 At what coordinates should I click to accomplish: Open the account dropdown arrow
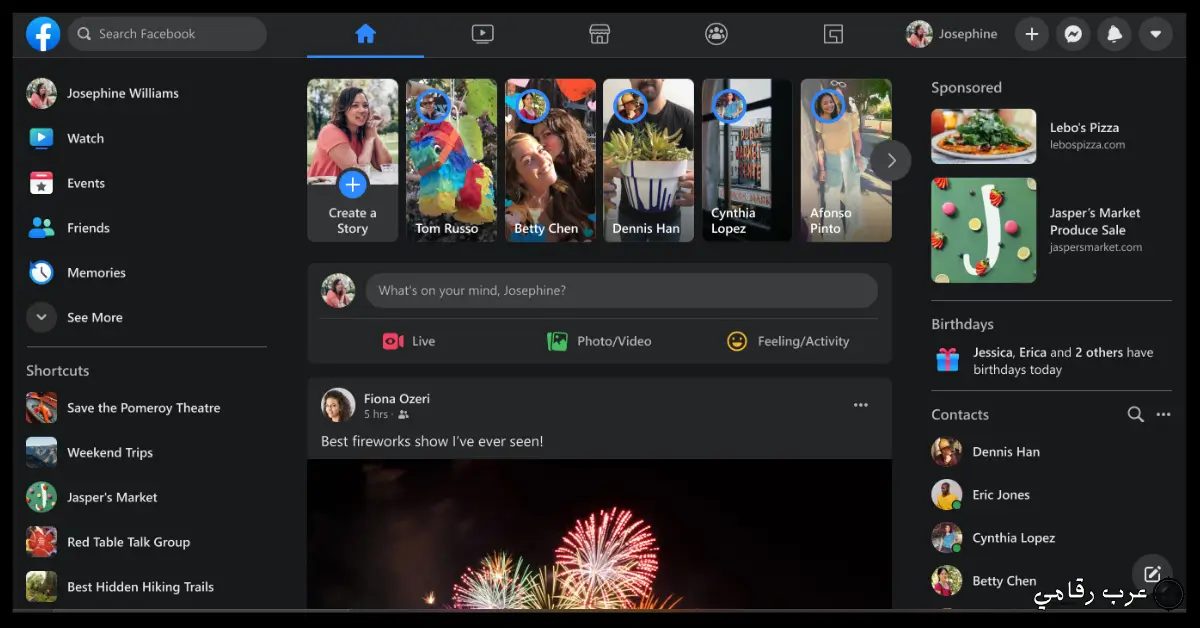point(1155,34)
